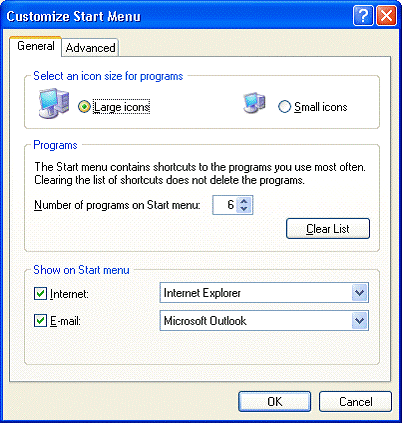Viewport: 405px width, 425px height.
Task: Open the Internet Explorer dropdown arrow
Action: 359,293
